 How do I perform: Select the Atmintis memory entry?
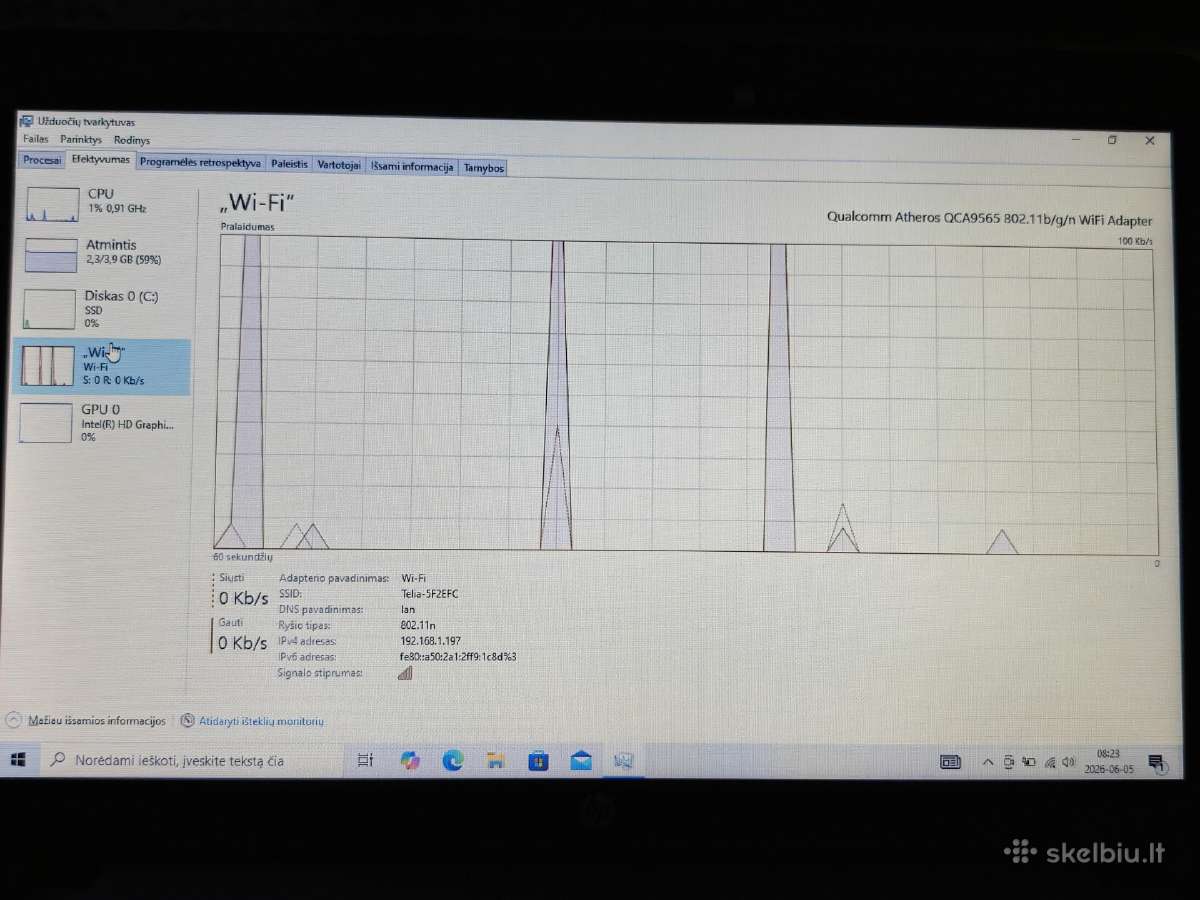point(102,254)
